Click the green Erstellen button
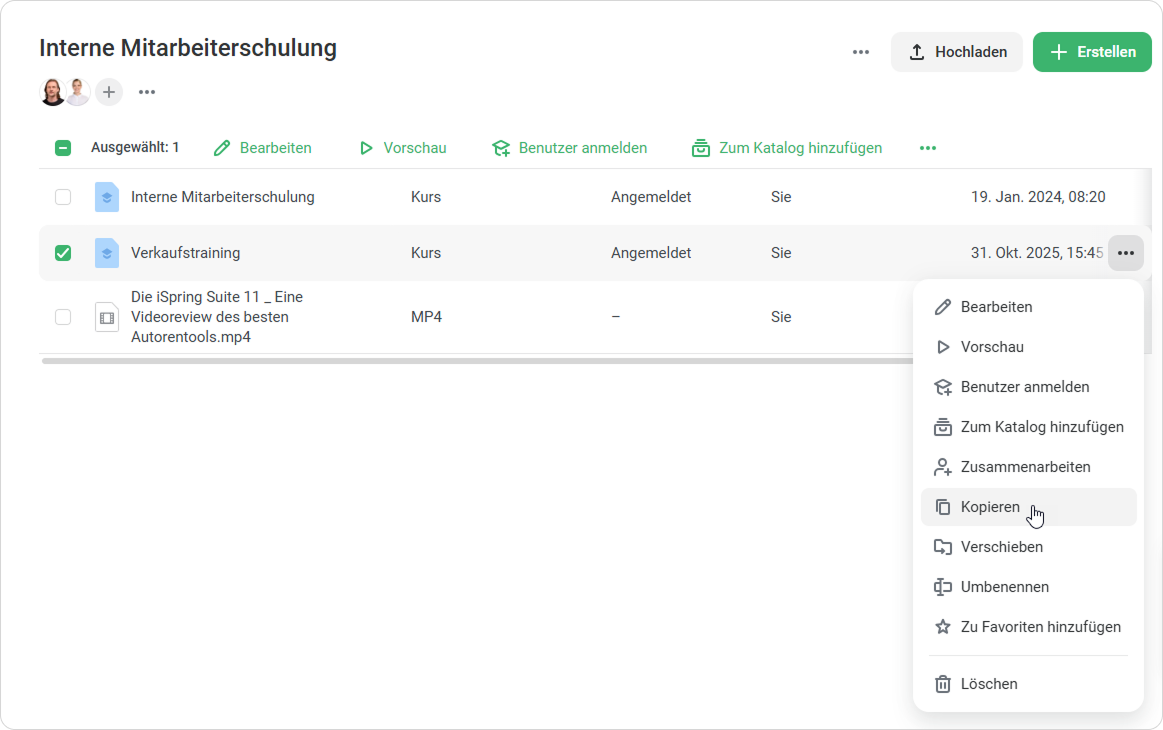The width and height of the screenshot is (1163, 730). pos(1092,52)
